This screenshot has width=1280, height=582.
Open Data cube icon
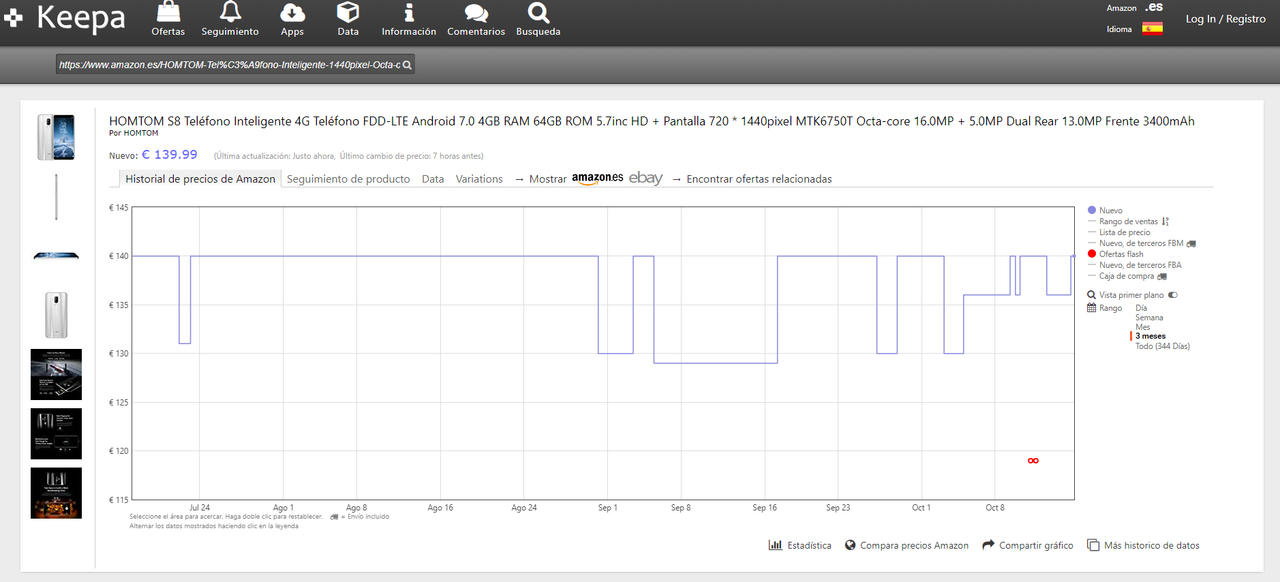pos(348,12)
